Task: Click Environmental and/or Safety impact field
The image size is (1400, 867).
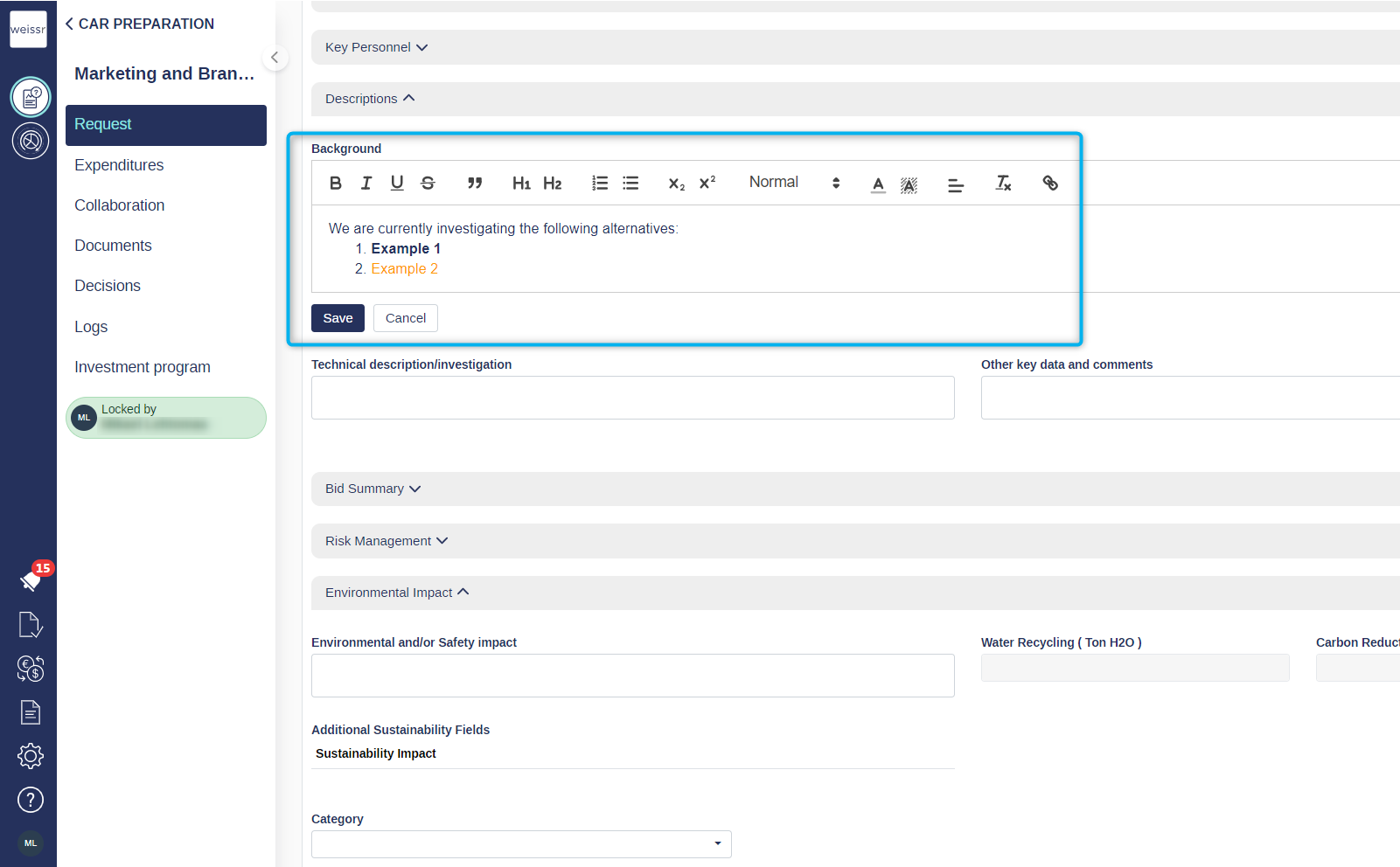Action: [633, 676]
